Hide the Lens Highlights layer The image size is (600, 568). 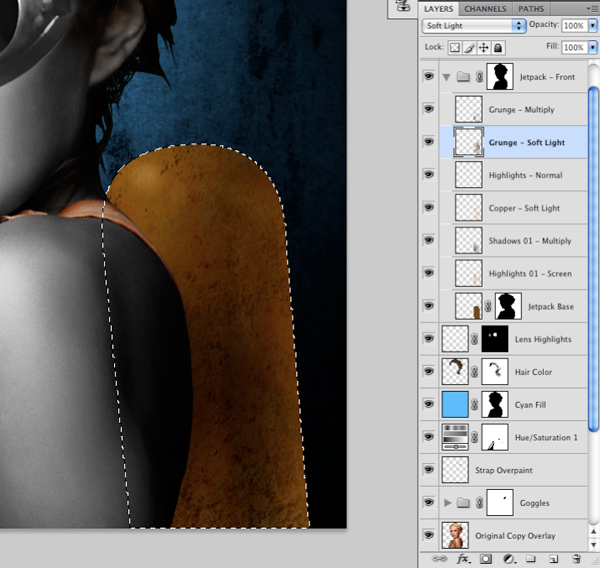pyautogui.click(x=429, y=338)
